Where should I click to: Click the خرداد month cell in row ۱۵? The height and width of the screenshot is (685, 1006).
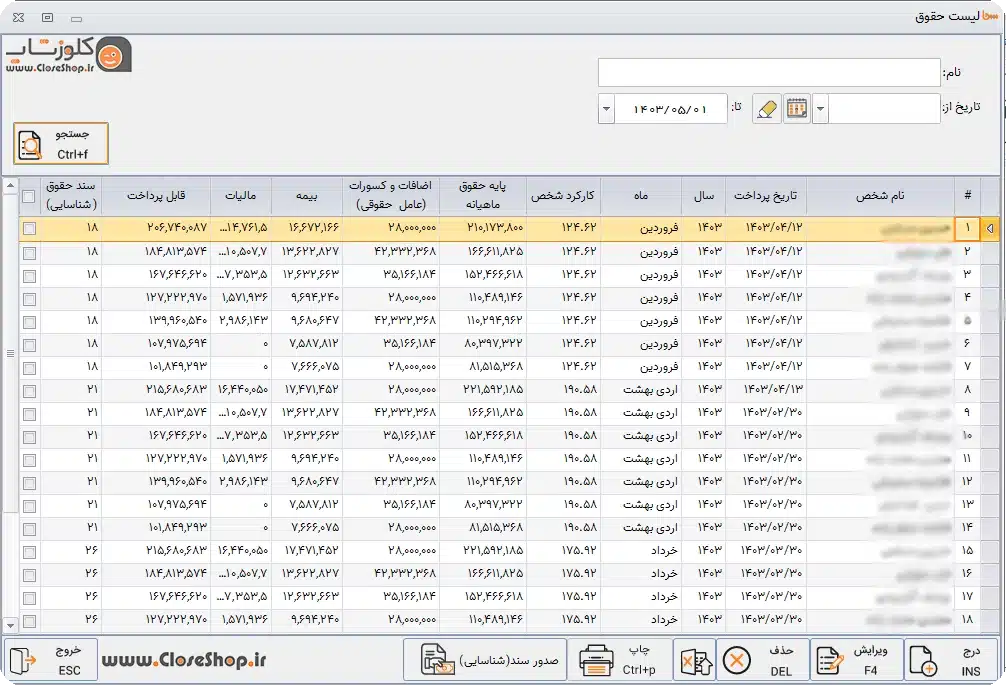[x=640, y=551]
